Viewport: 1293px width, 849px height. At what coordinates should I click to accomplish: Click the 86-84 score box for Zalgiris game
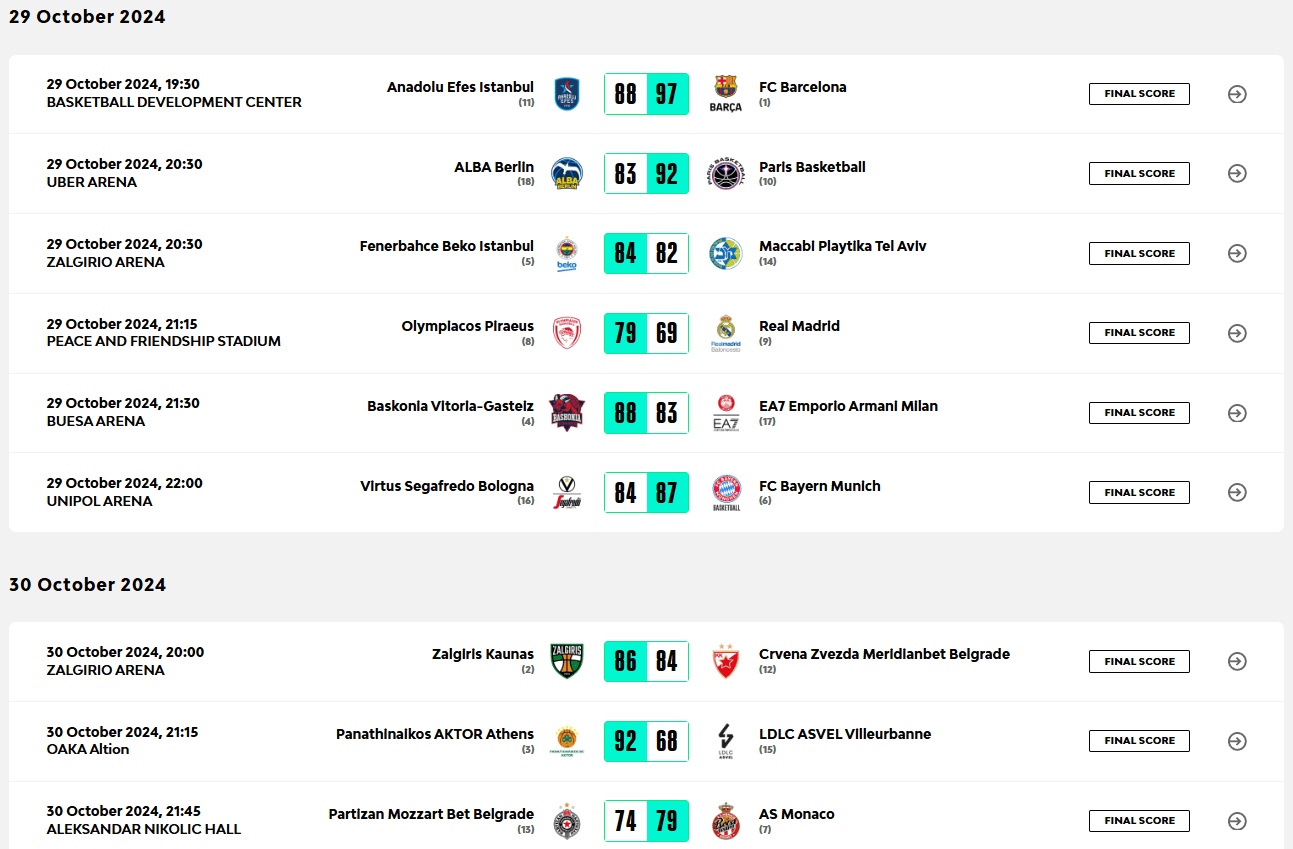tap(646, 661)
